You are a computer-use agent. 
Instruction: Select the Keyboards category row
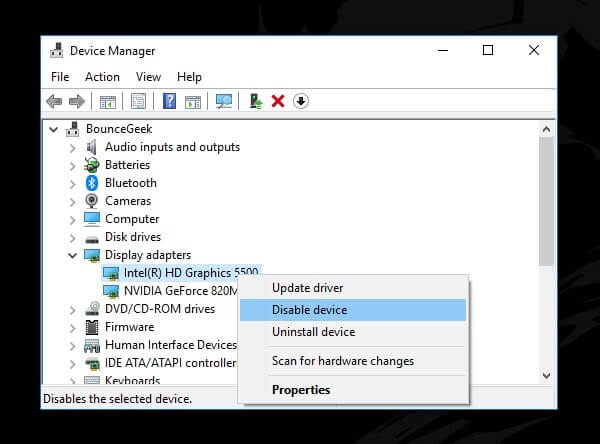(132, 380)
